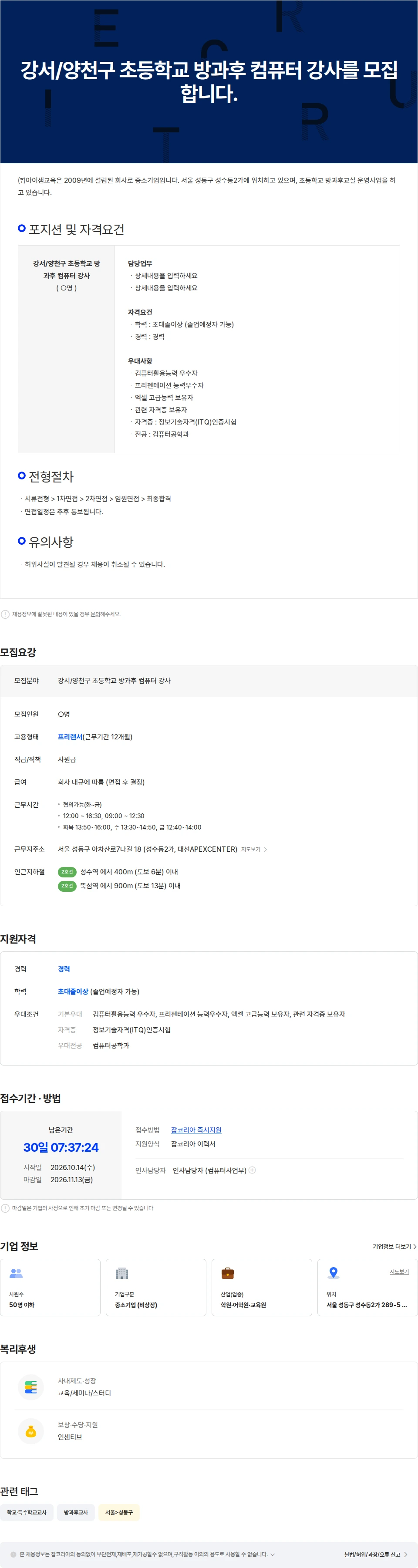This screenshot has height=1568, width=418.
Task: Click 회사 내규에 따름 salary text
Action: pyautogui.click(x=101, y=782)
